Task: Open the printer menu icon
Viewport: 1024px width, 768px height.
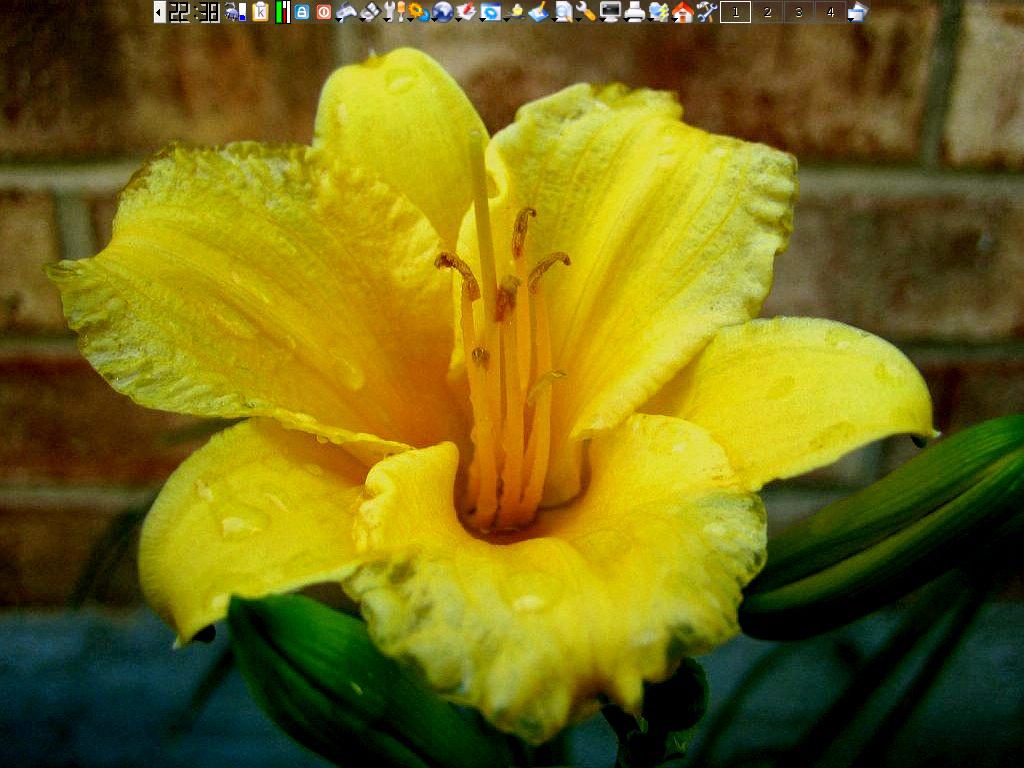Action: (x=634, y=12)
